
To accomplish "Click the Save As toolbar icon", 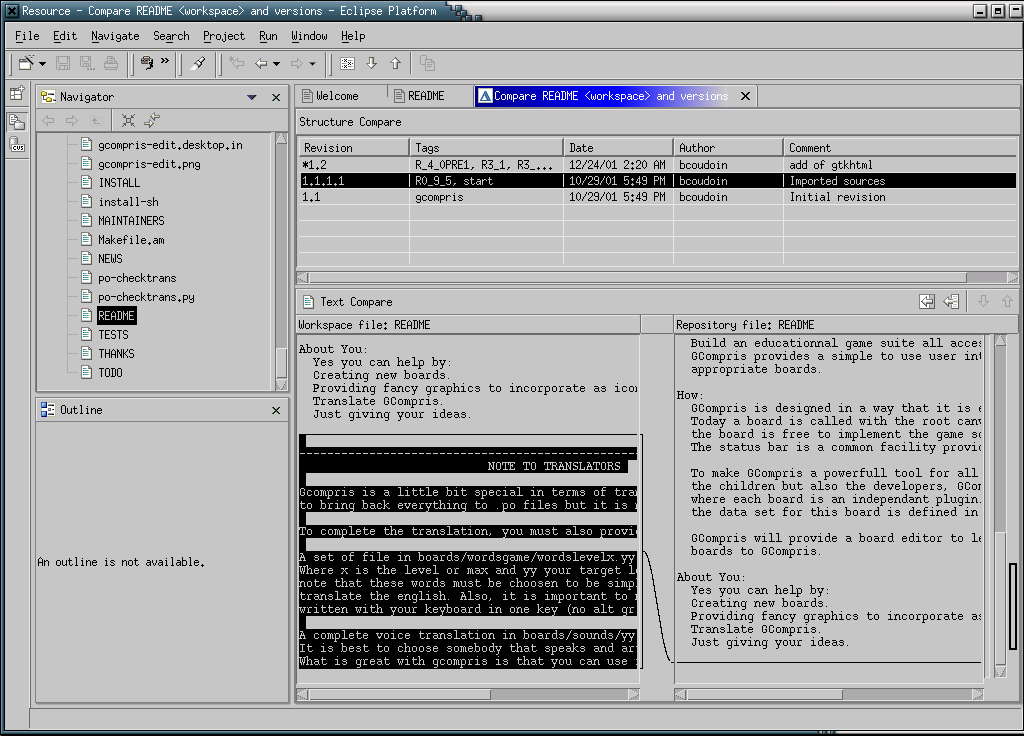I will [87, 63].
